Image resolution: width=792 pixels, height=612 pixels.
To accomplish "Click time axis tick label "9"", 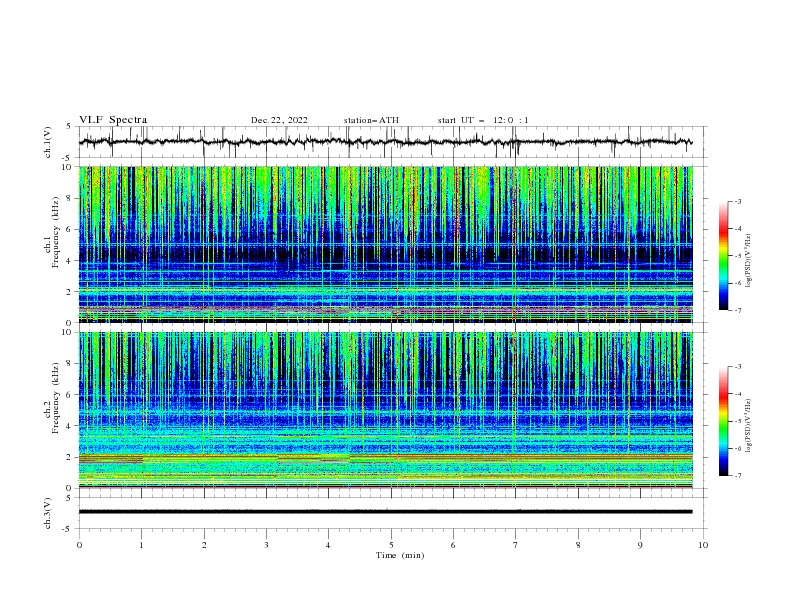I will point(640,545).
